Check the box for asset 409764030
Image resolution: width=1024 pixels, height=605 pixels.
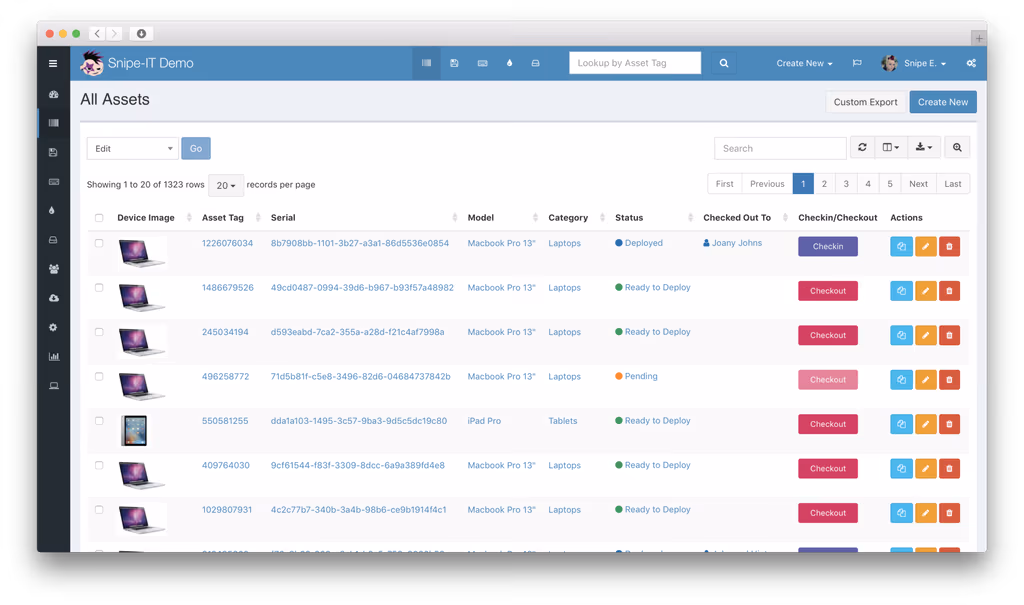(x=99, y=465)
